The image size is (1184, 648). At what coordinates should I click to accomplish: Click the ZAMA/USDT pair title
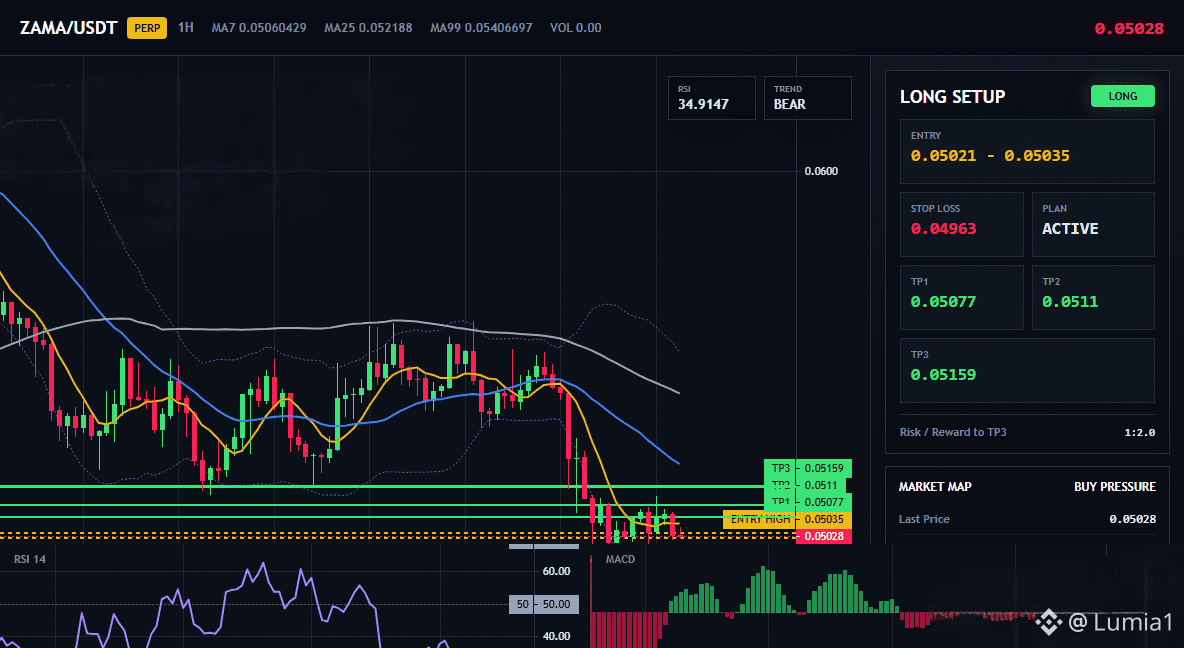tap(68, 28)
